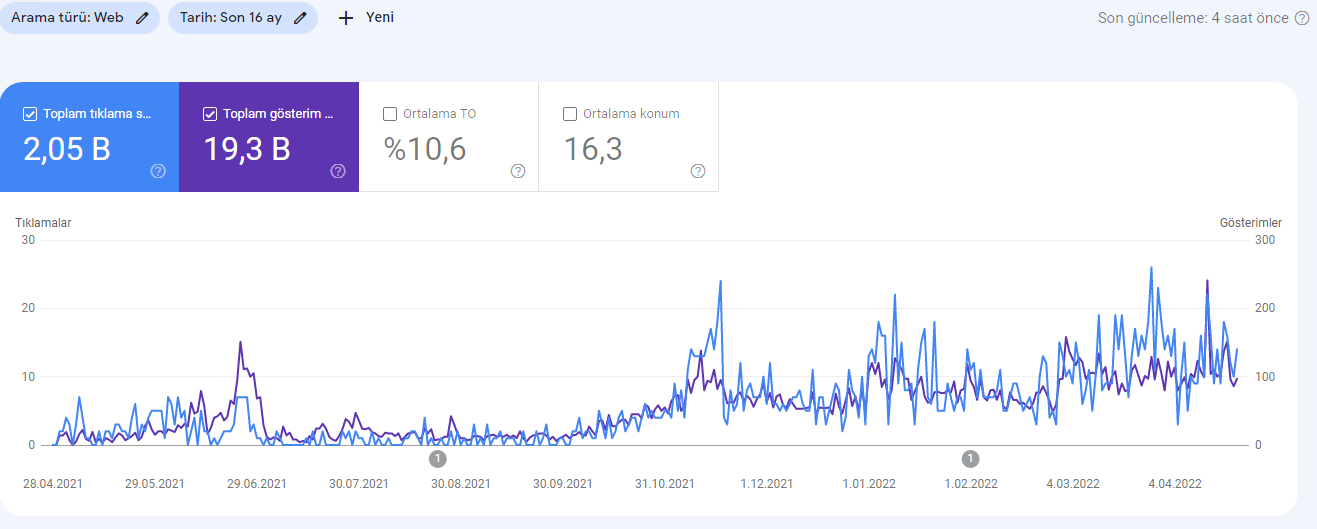Edit the Tarih: Son 16 ay pencil
Screen dimensions: 1317x529
click(x=300, y=18)
